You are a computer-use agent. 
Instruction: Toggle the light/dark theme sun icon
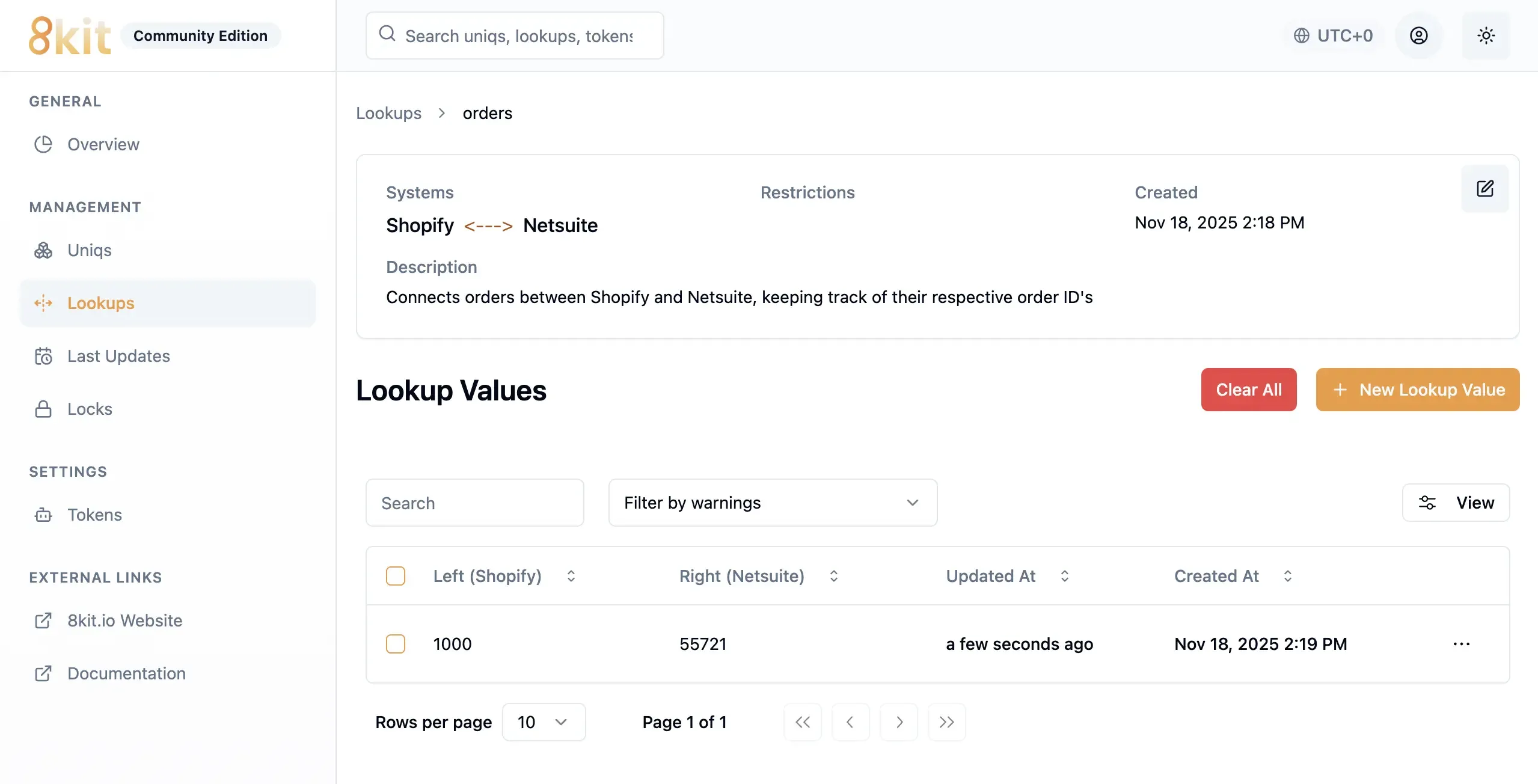click(x=1486, y=35)
